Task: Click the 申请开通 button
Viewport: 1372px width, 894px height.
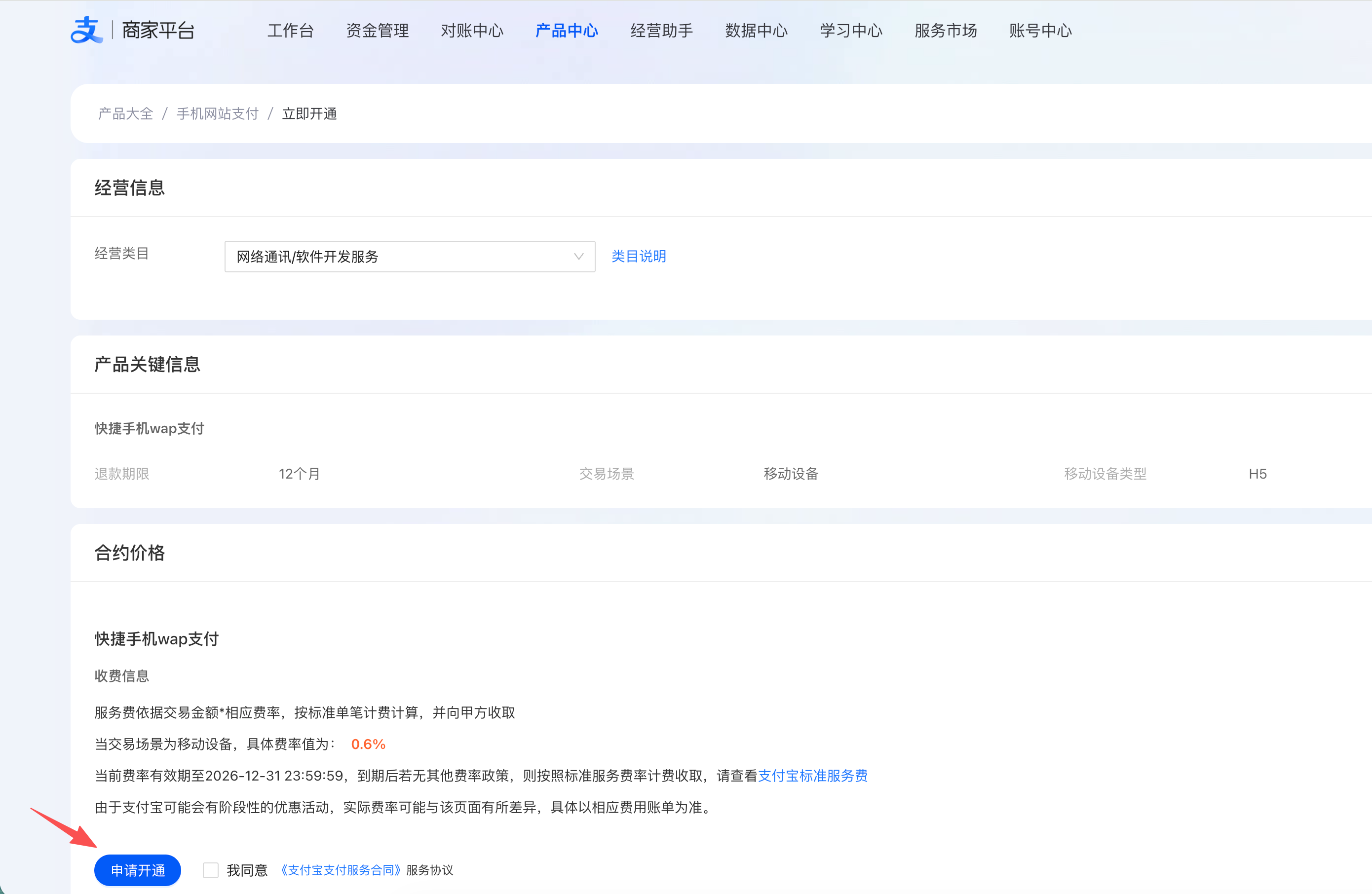Action: click(137, 870)
